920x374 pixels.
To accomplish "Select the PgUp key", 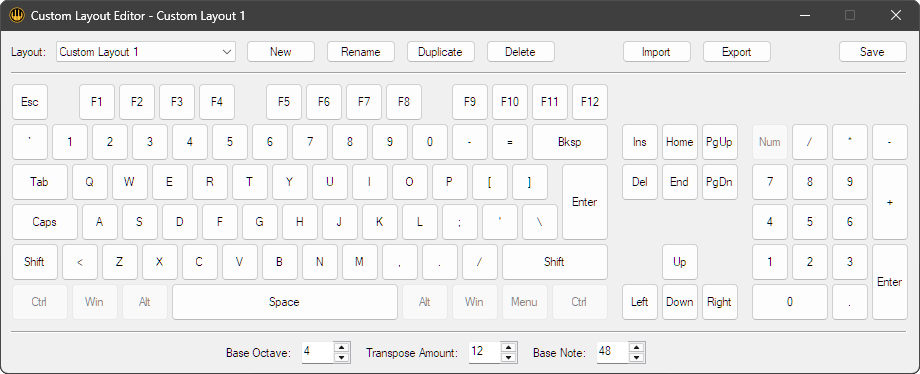I will (719, 142).
